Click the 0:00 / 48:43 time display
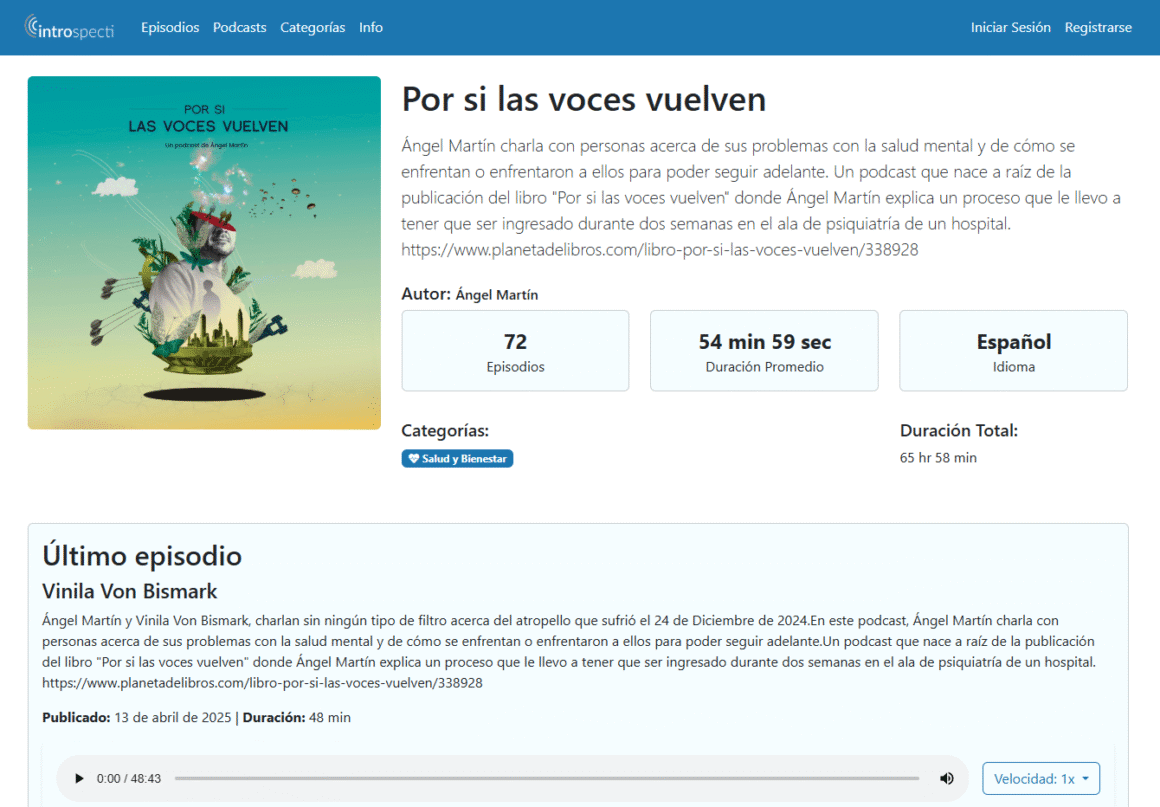The image size is (1160, 807). 129,778
